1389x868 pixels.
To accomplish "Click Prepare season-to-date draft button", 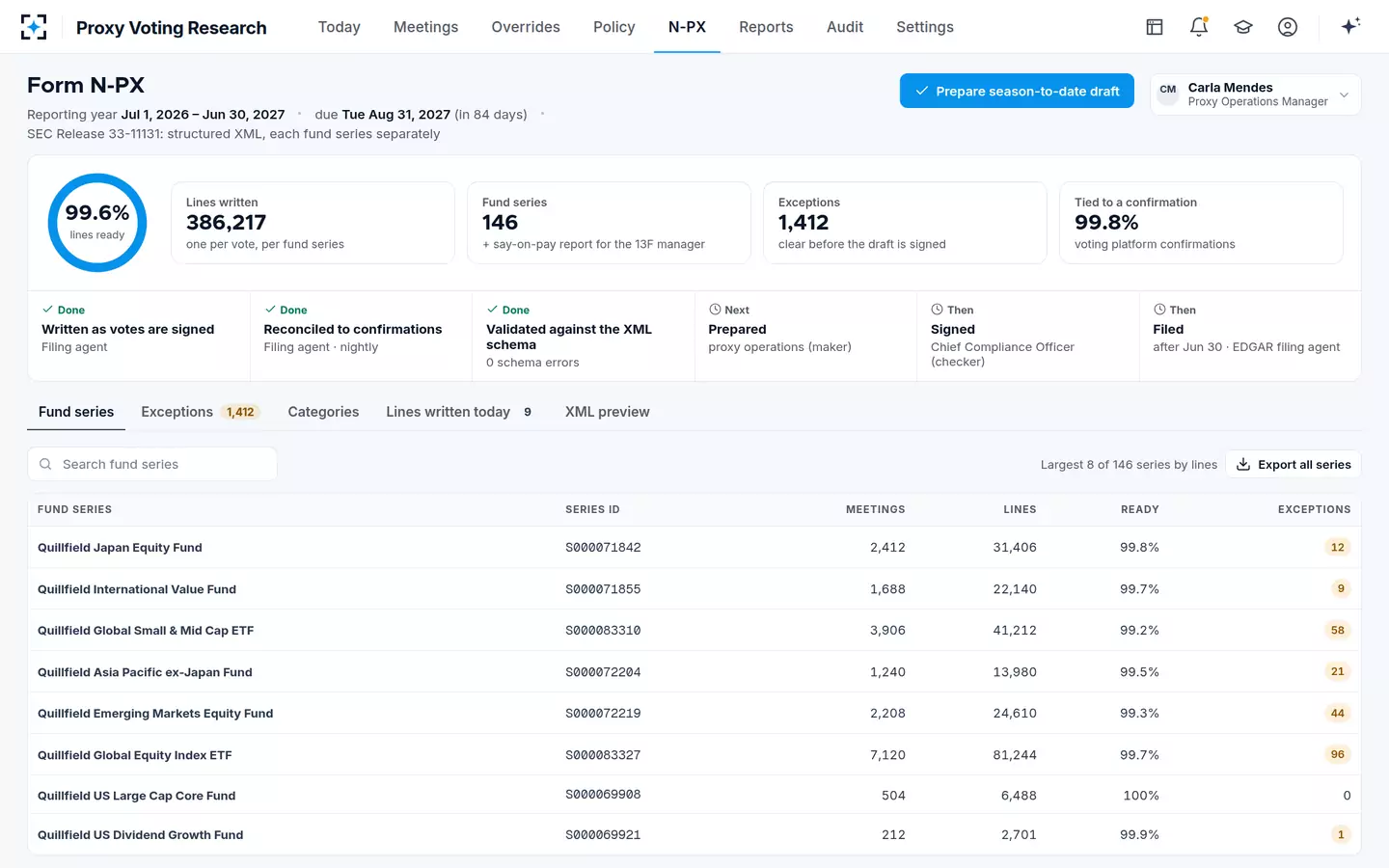I will (1017, 91).
